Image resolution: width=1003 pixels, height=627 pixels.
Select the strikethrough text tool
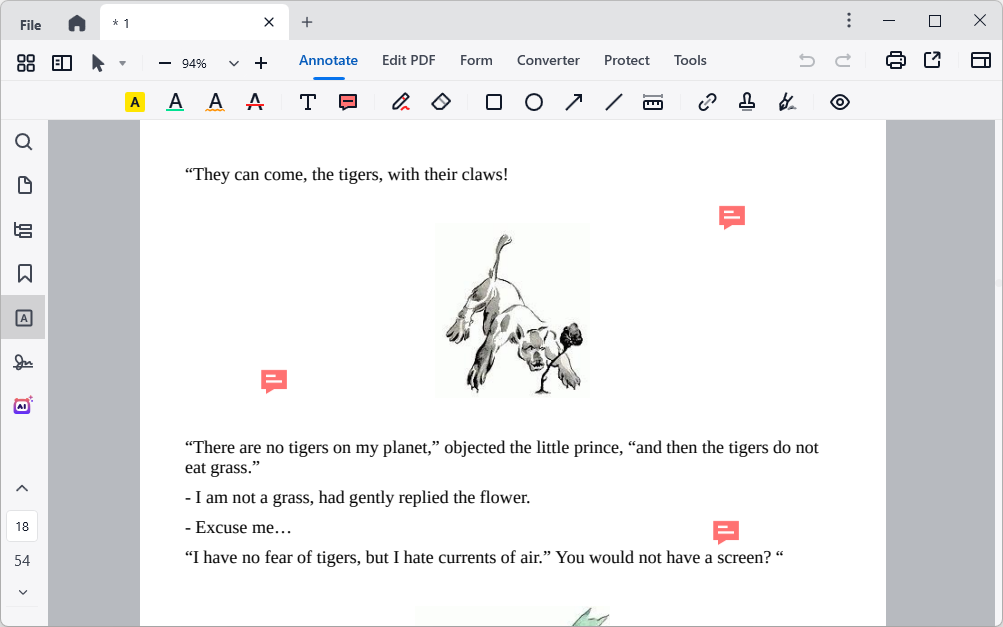[x=255, y=102]
